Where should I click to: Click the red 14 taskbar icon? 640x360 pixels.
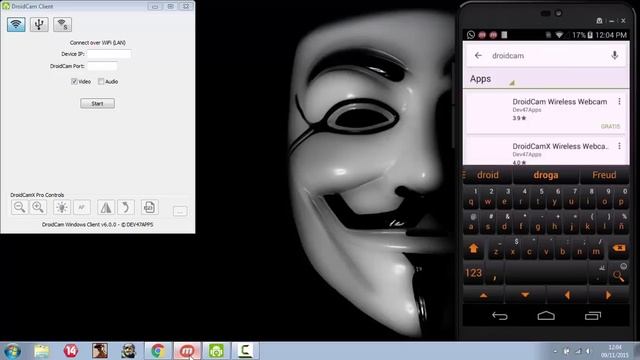coord(71,351)
